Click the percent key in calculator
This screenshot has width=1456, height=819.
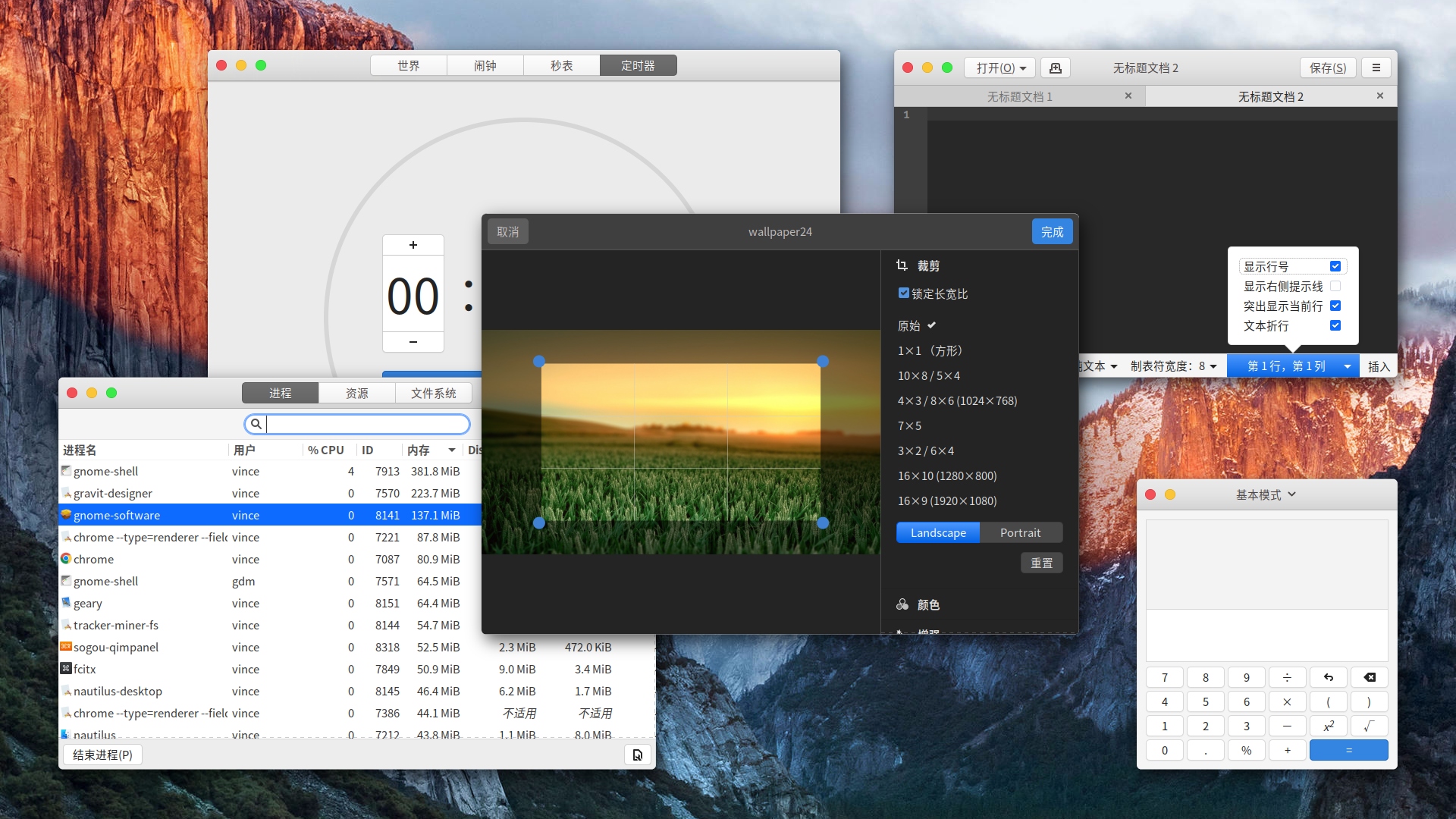(1246, 750)
